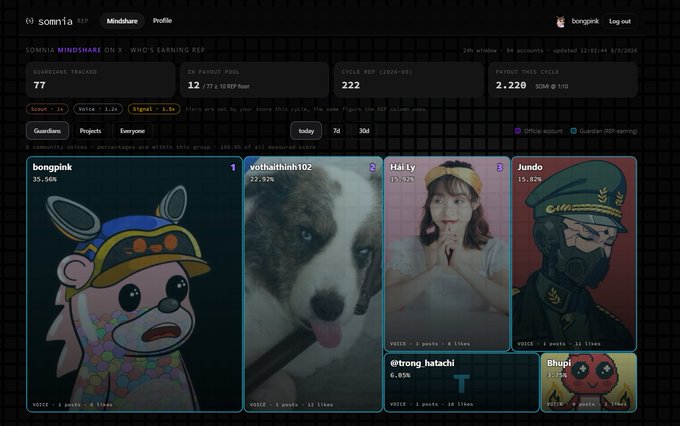Open the bongpink mindshare card
The height and width of the screenshot is (426, 680).
134,284
